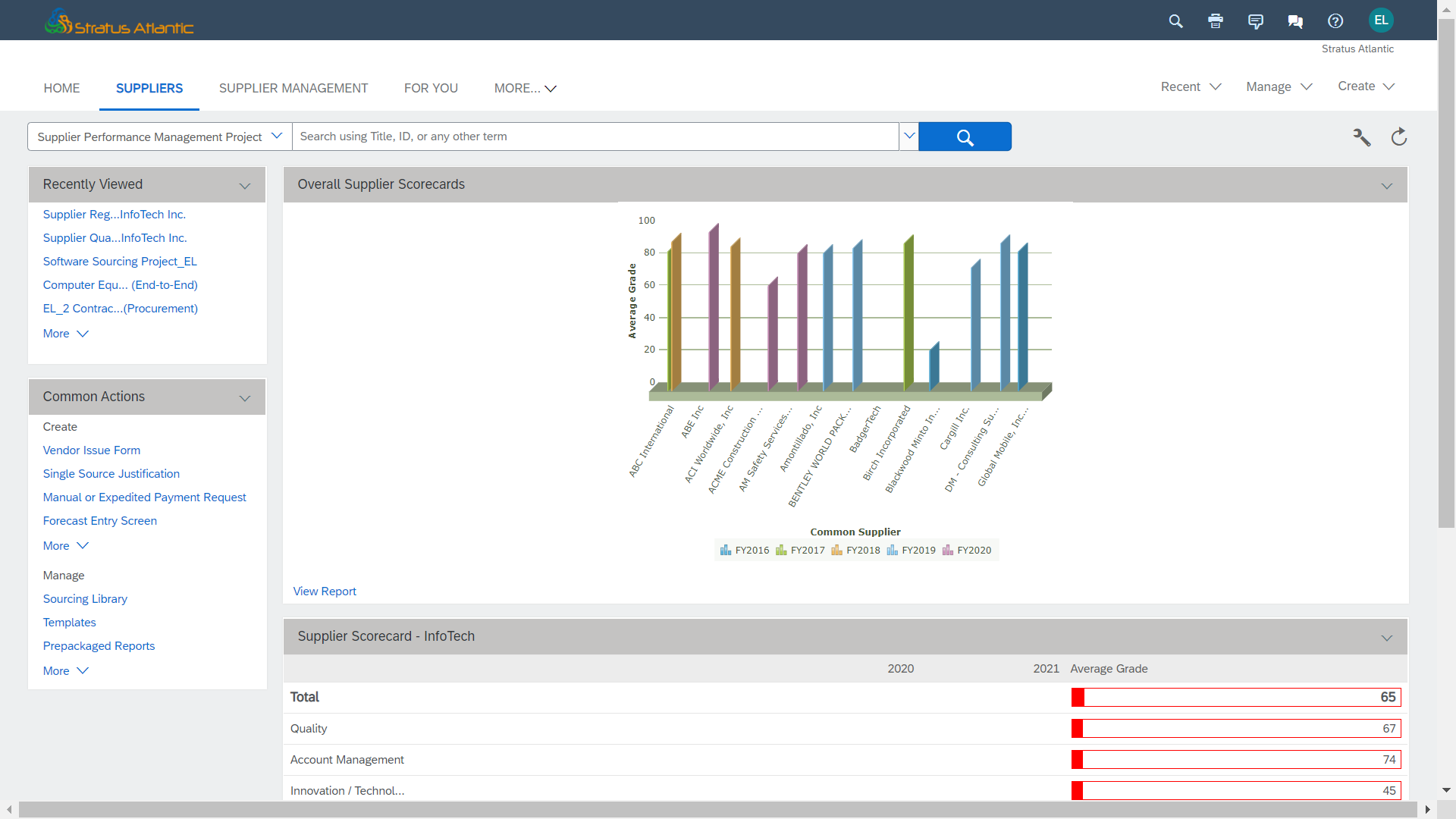This screenshot has width=1456, height=819.
Task: Click the search term input field
Action: tap(595, 136)
